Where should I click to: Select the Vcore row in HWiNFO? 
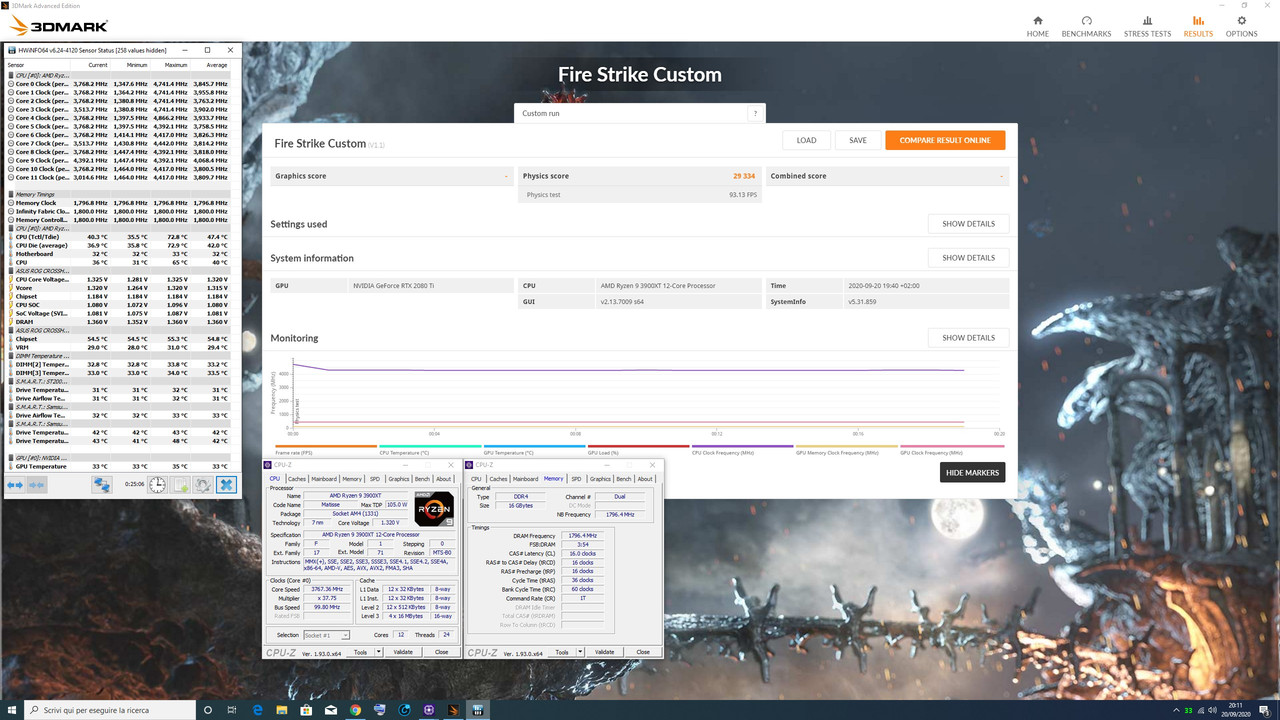point(118,288)
